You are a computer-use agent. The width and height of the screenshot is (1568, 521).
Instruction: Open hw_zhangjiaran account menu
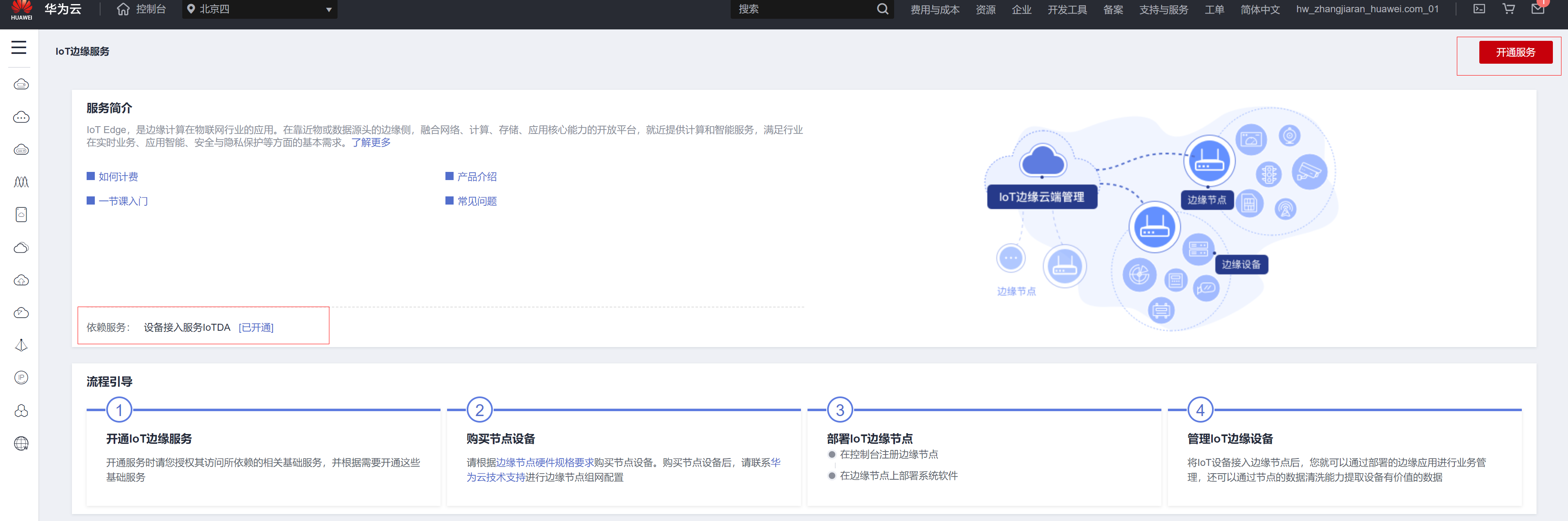[x=1367, y=9]
